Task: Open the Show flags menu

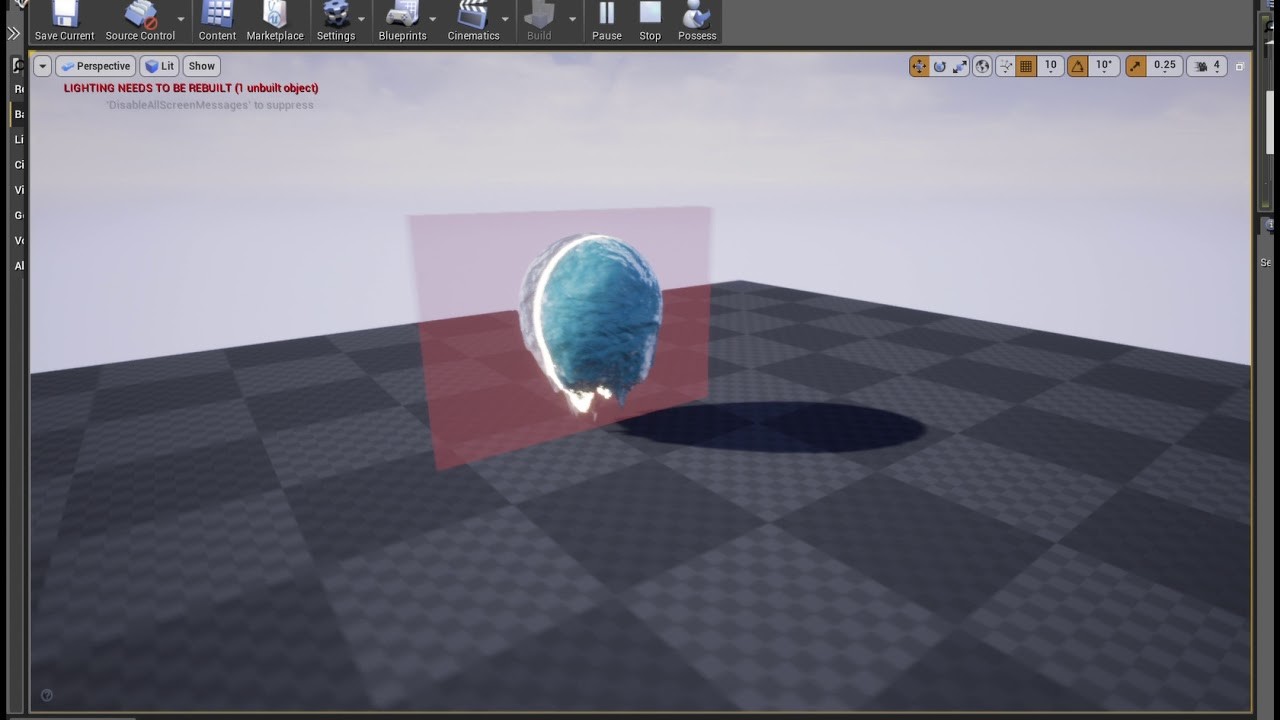Action: click(x=202, y=66)
